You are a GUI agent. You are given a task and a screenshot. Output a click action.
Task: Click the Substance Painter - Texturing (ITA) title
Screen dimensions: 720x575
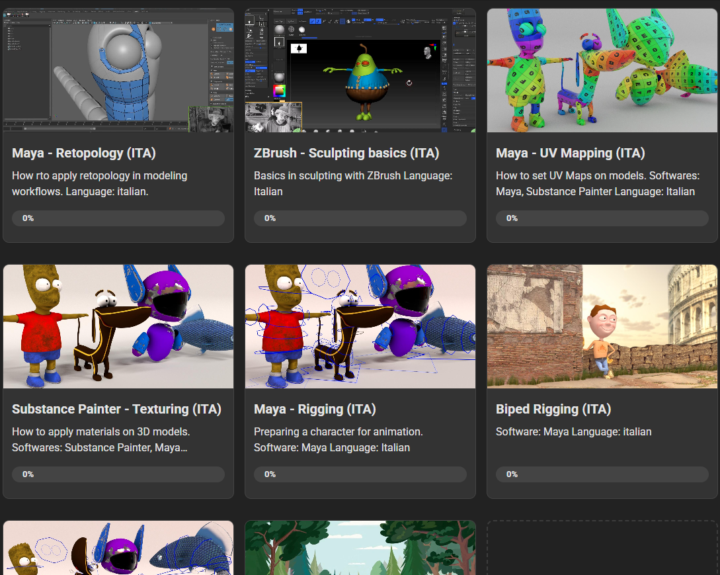[117, 409]
